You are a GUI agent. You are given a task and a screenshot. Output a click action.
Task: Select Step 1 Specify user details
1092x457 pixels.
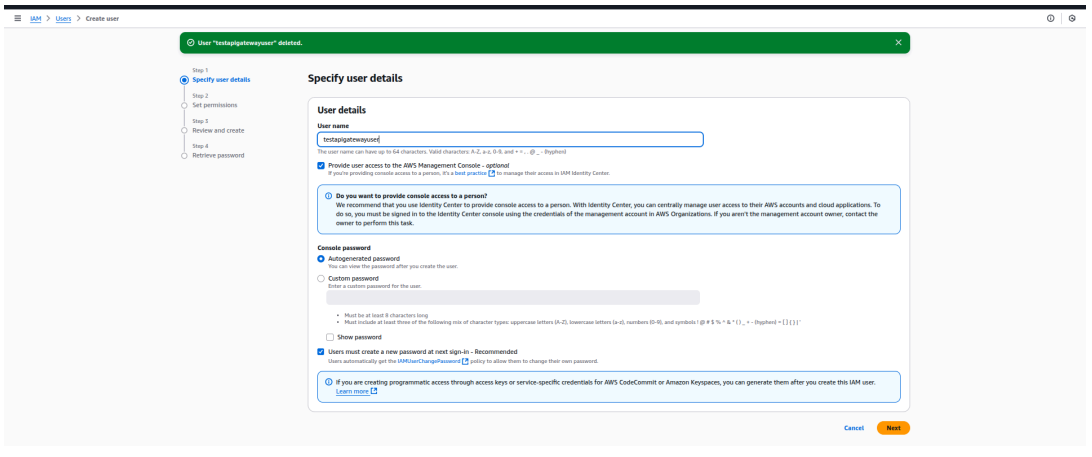point(221,79)
